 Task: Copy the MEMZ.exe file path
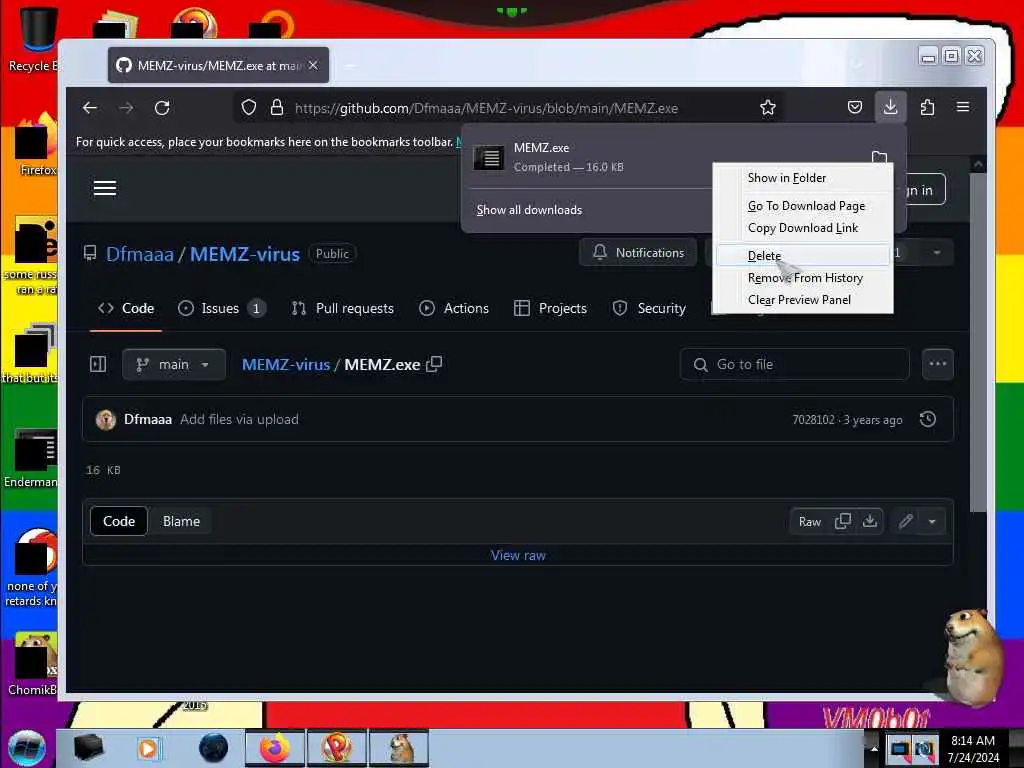(434, 364)
